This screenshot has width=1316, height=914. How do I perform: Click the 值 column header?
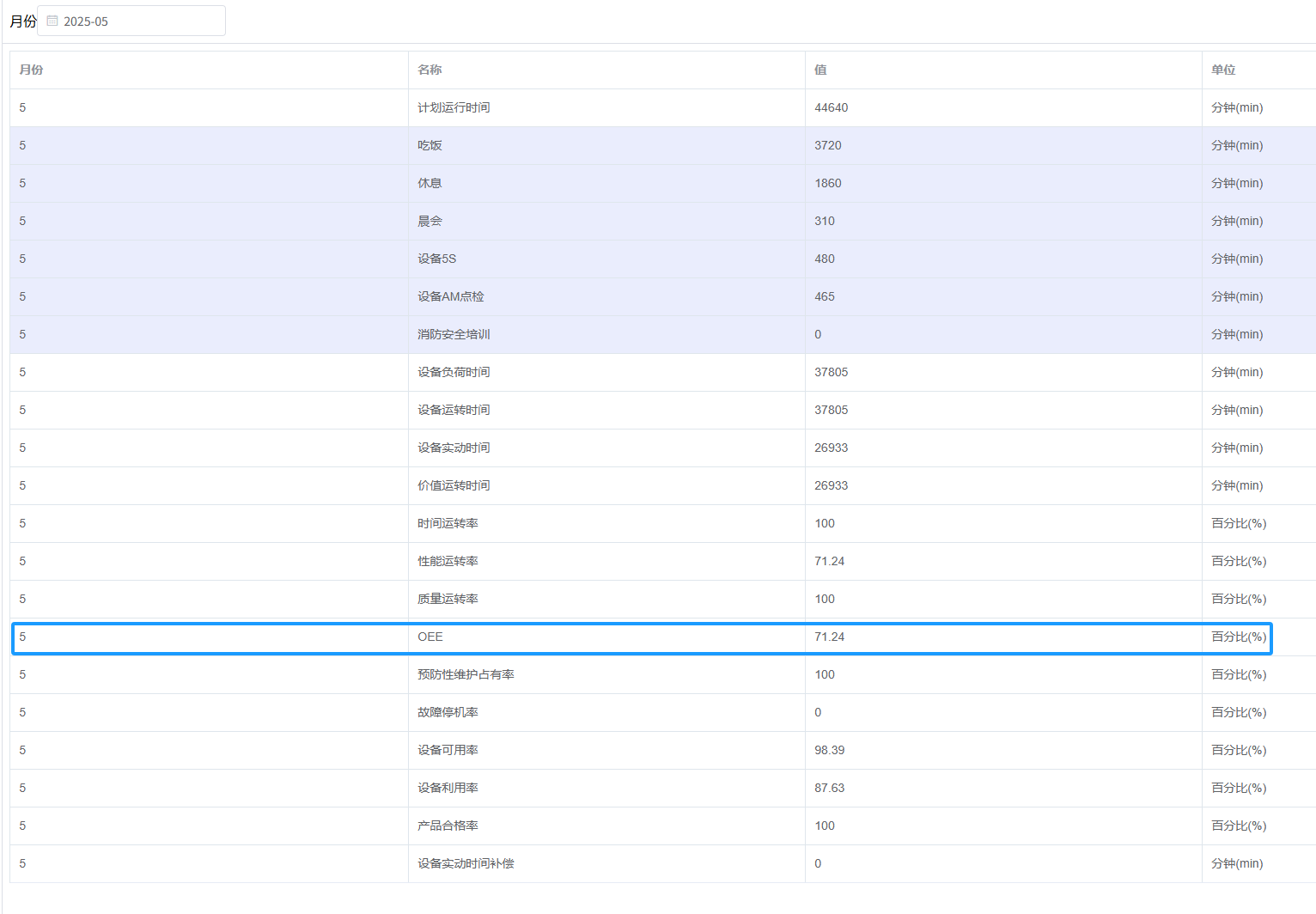pyautogui.click(x=820, y=70)
